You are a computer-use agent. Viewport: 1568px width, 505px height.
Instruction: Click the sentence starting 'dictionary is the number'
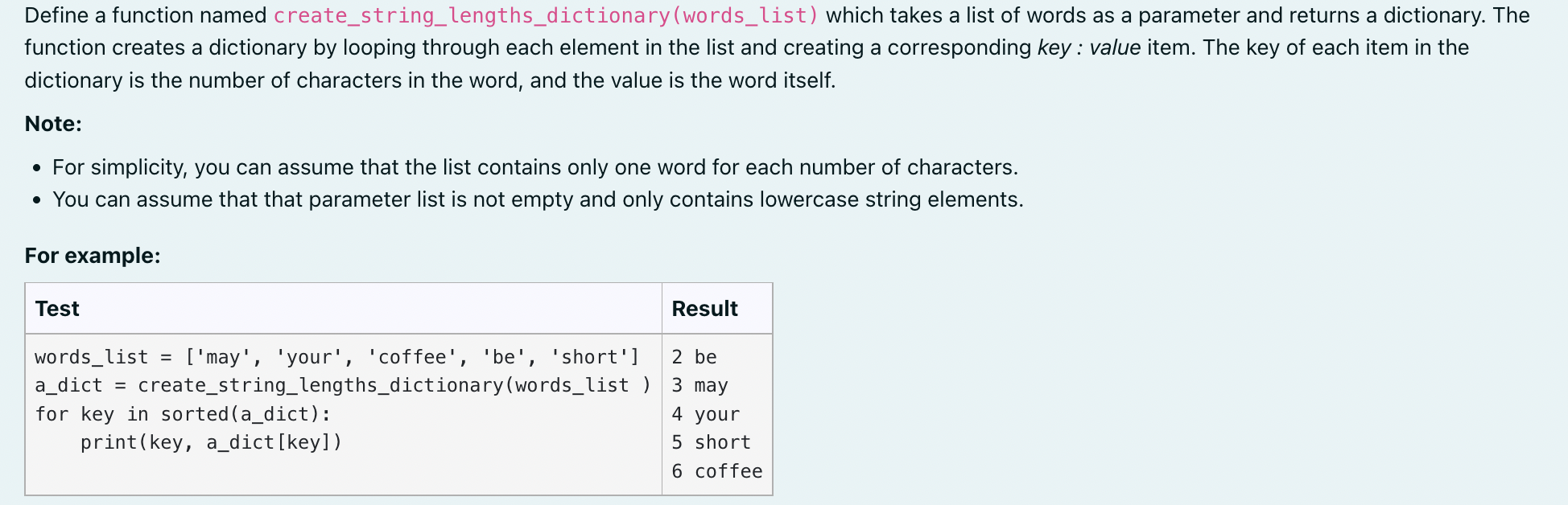[x=430, y=80]
